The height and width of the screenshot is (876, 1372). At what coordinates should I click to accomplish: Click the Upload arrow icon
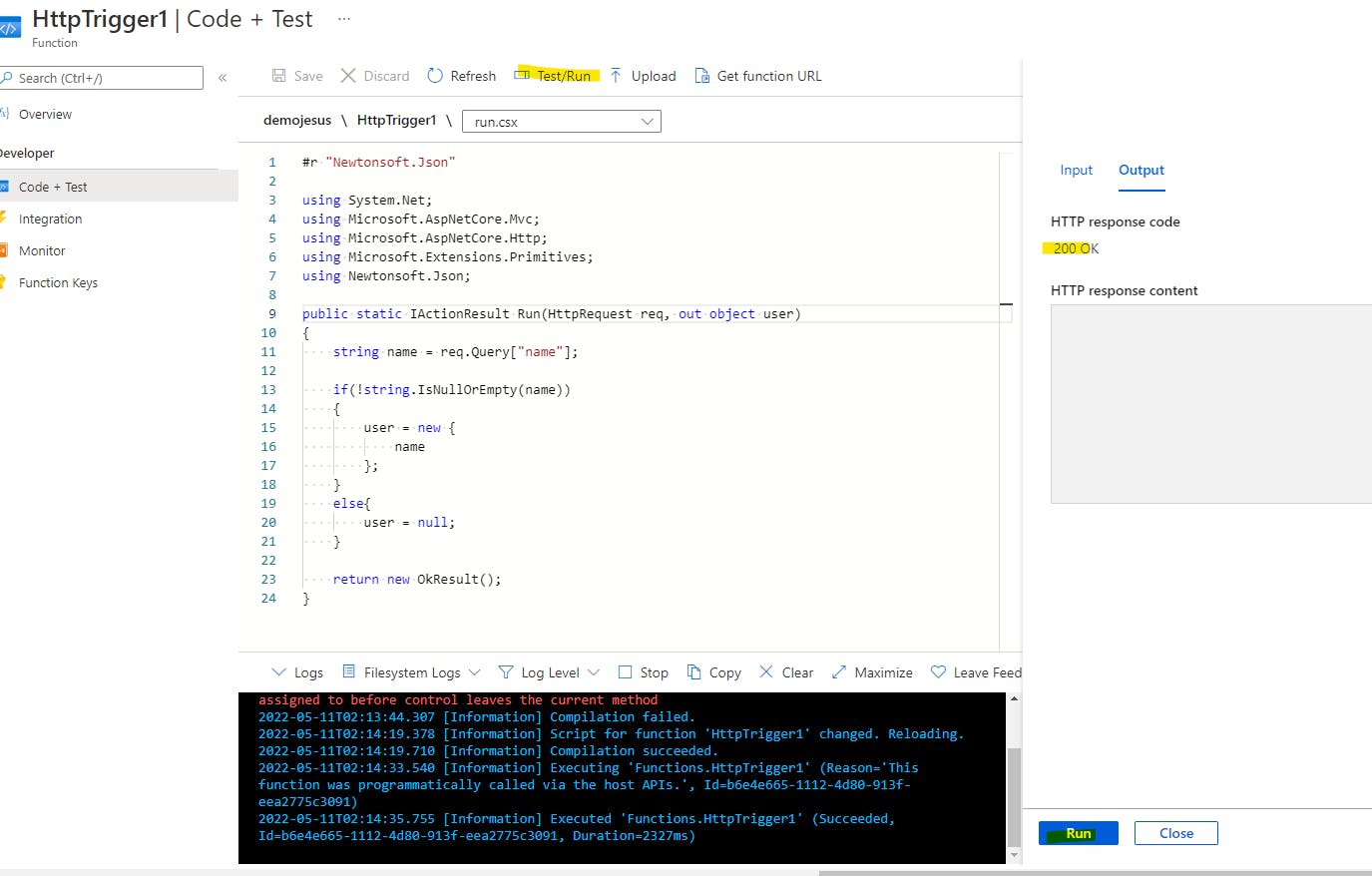click(x=616, y=76)
